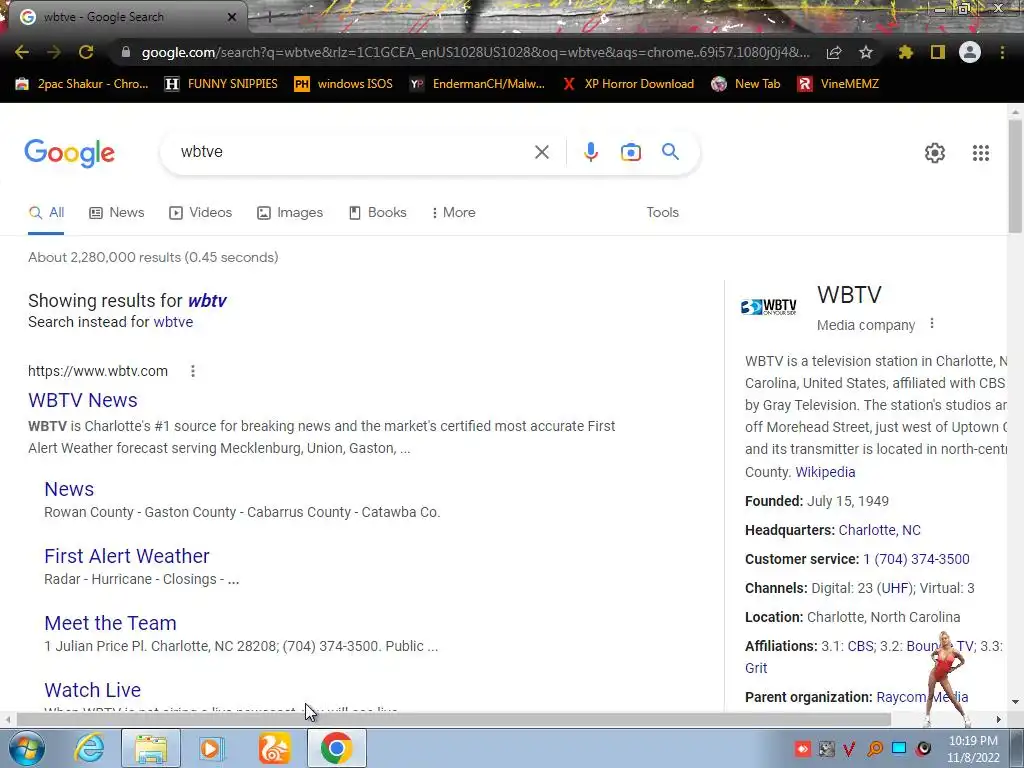This screenshot has width=1024, height=768.
Task: Start voice search with microphone
Action: click(590, 152)
